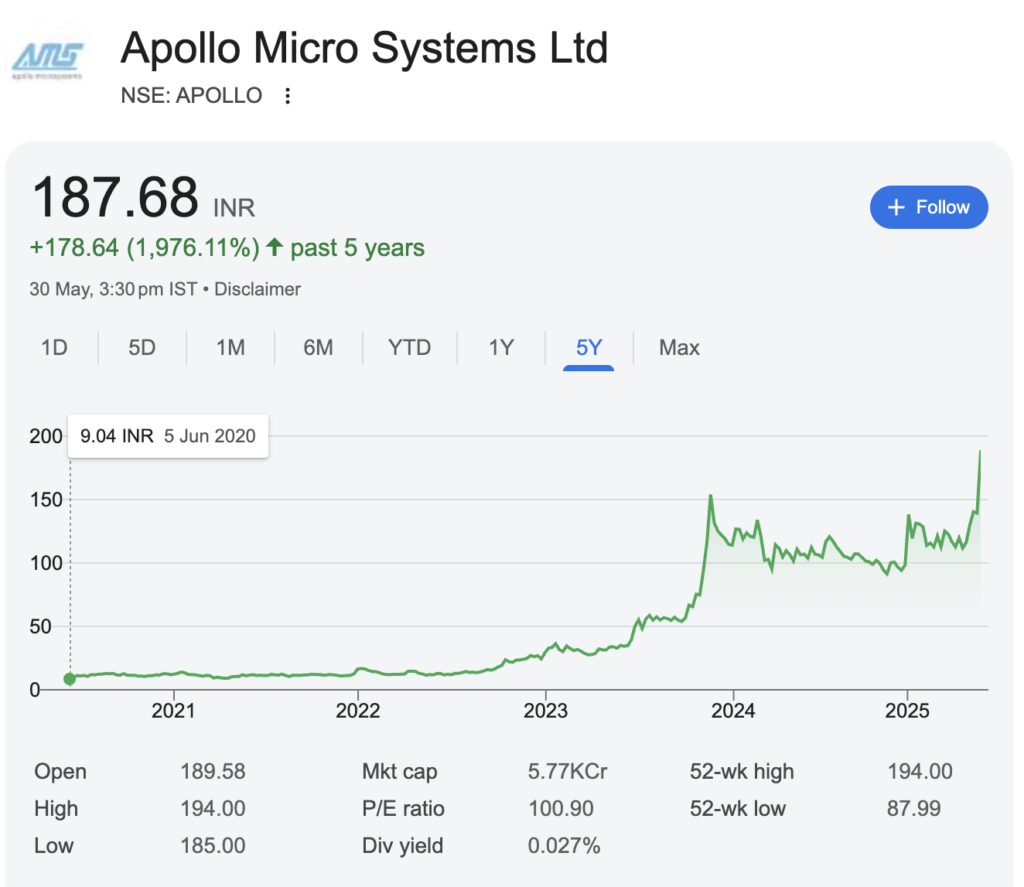Open the Disclaimer link

(257, 289)
